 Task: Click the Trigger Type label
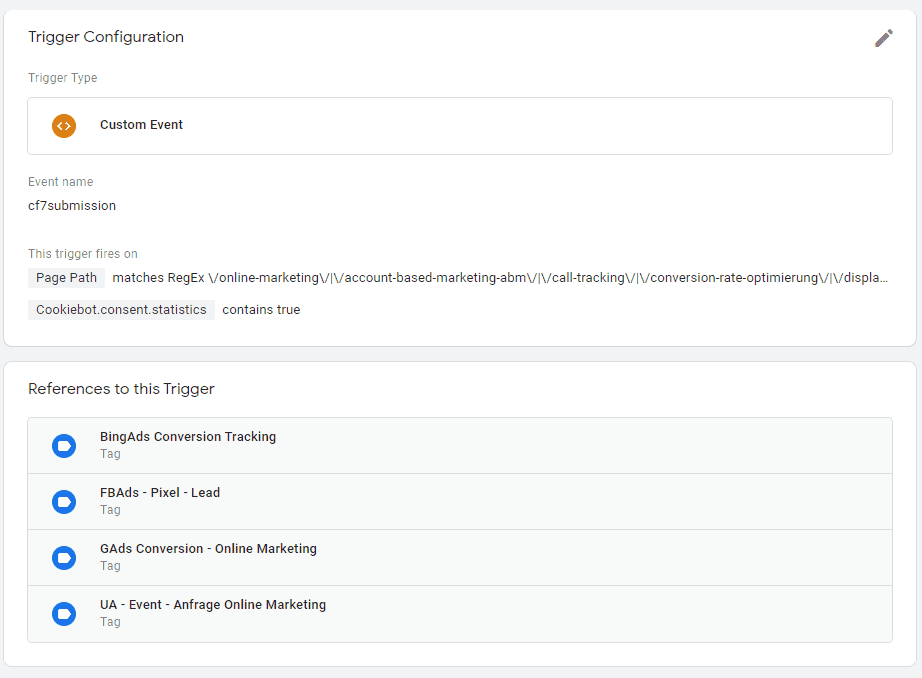(62, 78)
